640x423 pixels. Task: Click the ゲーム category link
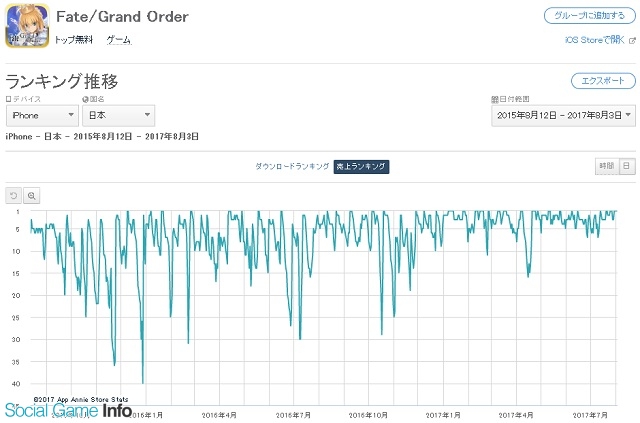[119, 40]
